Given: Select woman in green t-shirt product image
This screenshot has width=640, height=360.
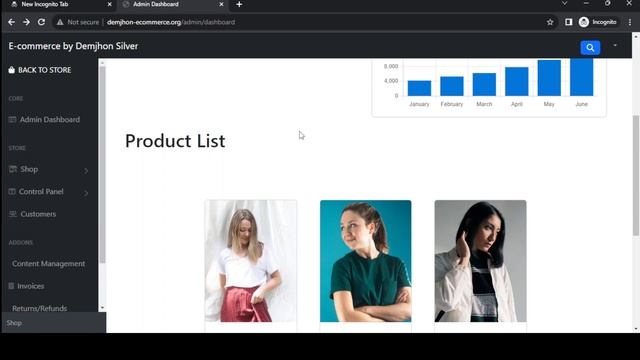Looking at the screenshot, I should coord(365,261).
